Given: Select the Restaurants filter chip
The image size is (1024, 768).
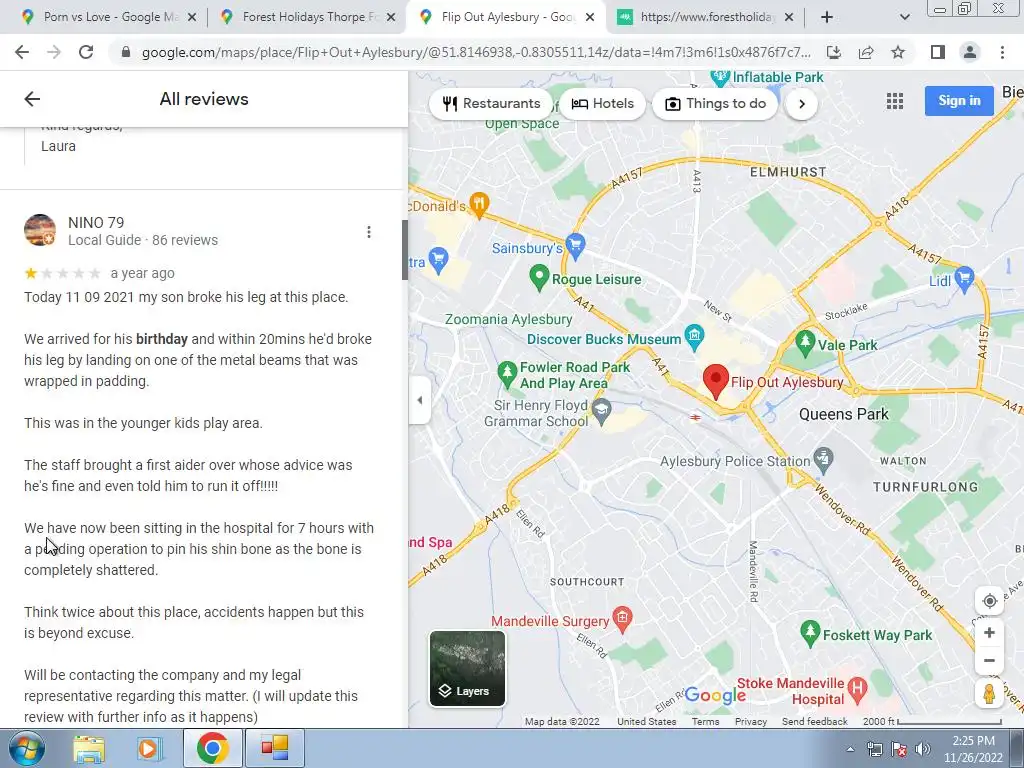Looking at the screenshot, I should 491,103.
